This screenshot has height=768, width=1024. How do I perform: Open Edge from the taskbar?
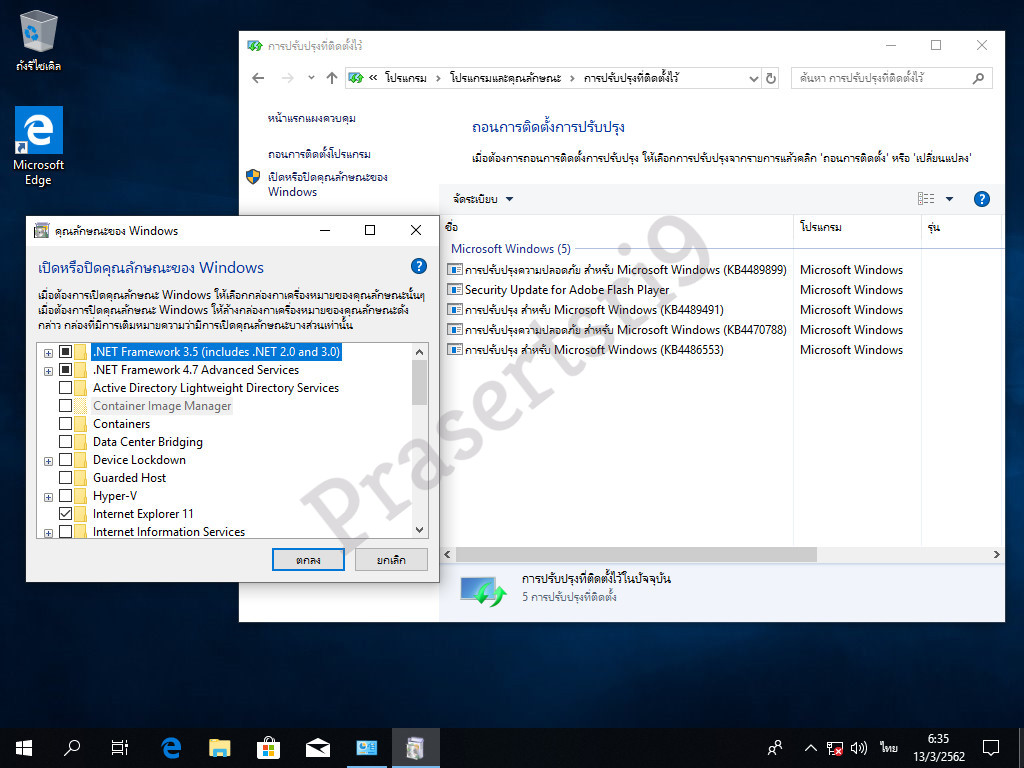click(171, 748)
